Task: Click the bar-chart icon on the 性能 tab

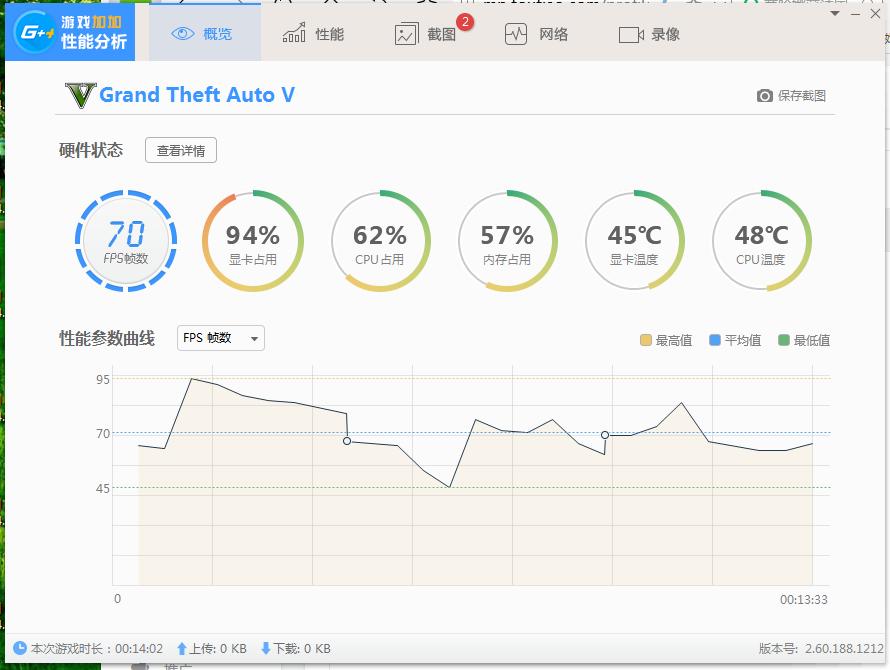Action: (293, 33)
